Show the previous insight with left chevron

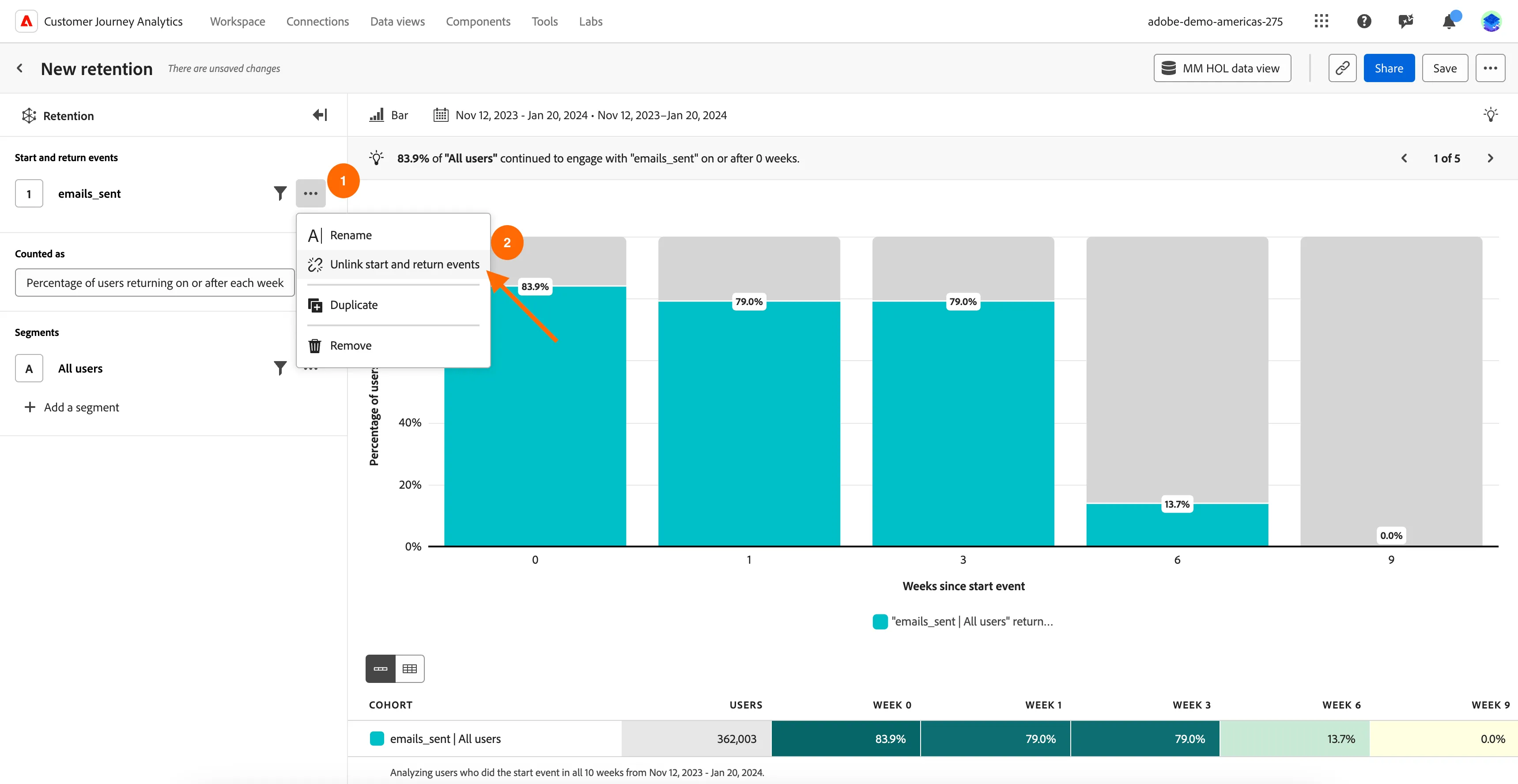[x=1404, y=158]
